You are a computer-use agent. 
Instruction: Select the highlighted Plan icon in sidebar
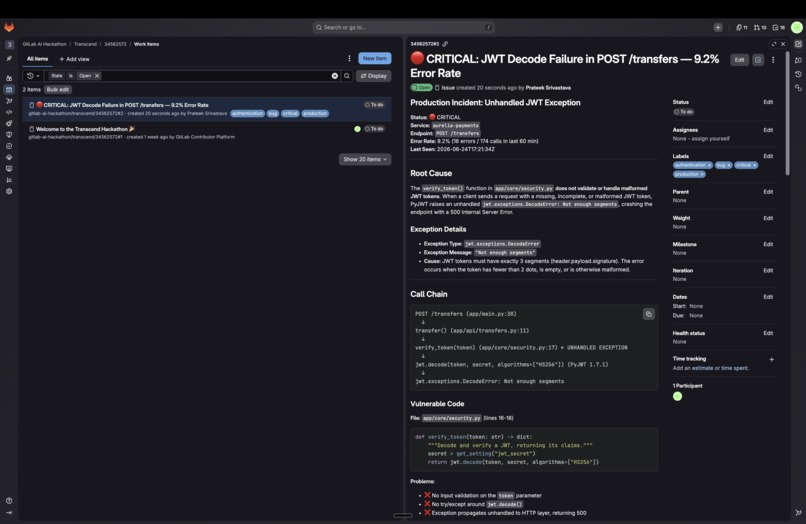[x=9, y=89]
